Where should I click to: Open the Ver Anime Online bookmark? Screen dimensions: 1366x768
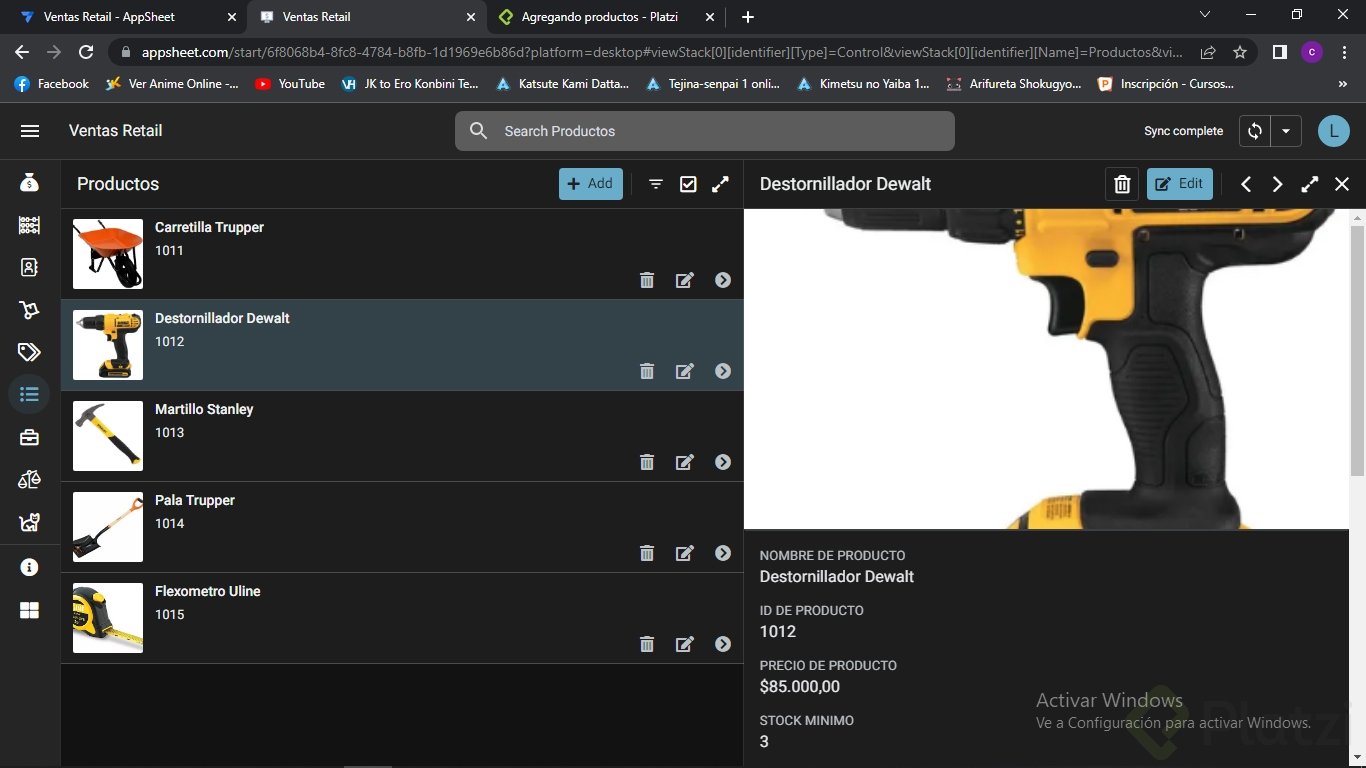(172, 84)
